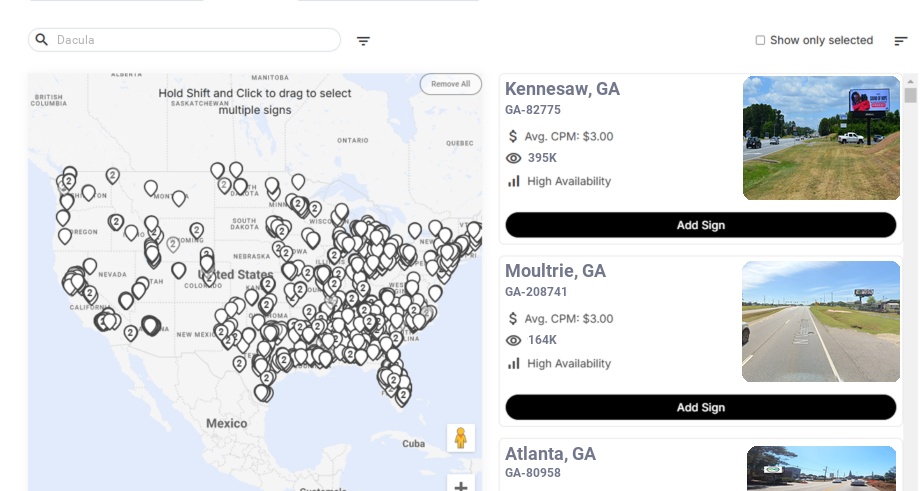Open the filter options icon beside search
Viewport: 920px width, 491px height.
point(364,41)
